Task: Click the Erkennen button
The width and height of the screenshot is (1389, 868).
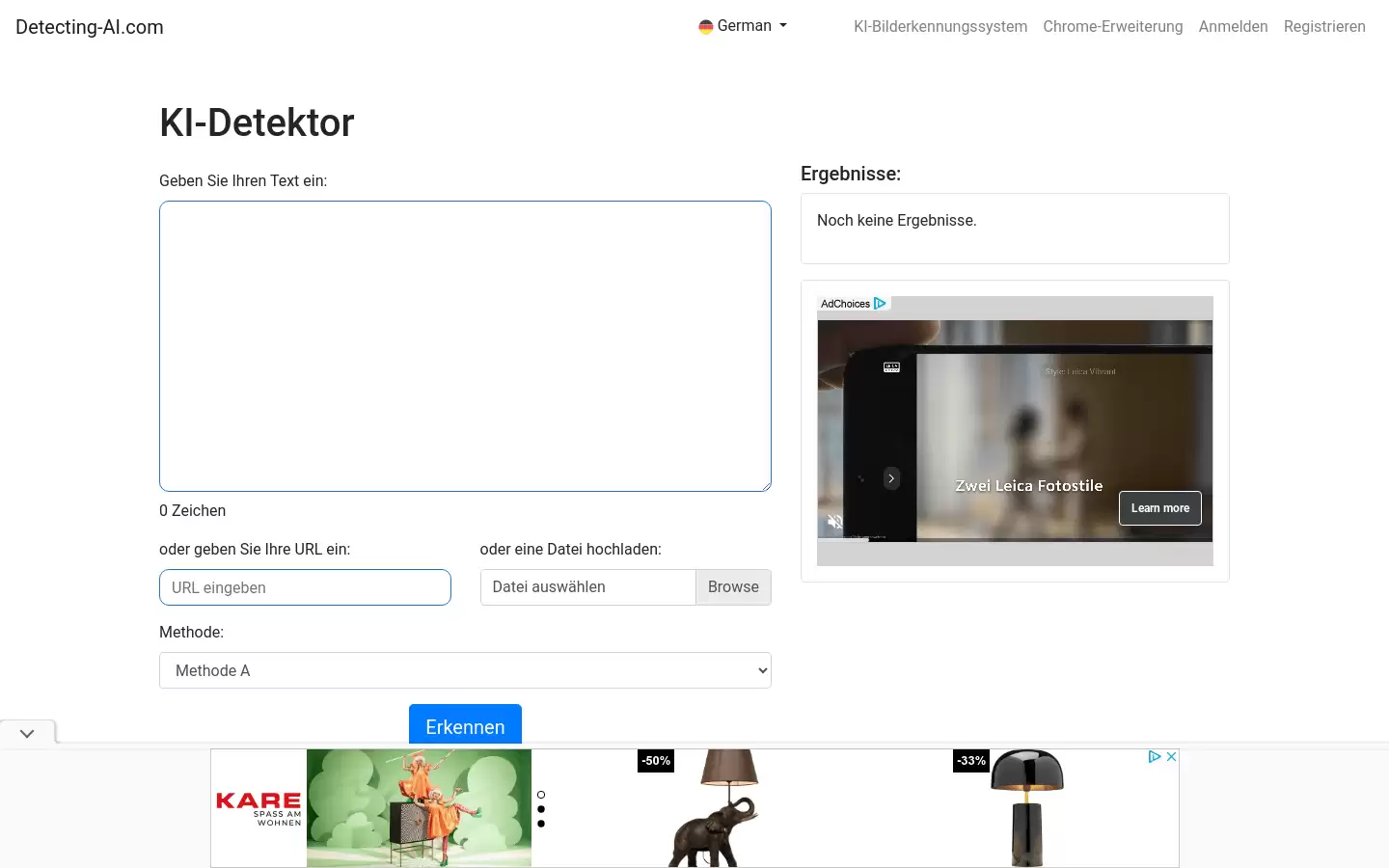Action: click(465, 725)
